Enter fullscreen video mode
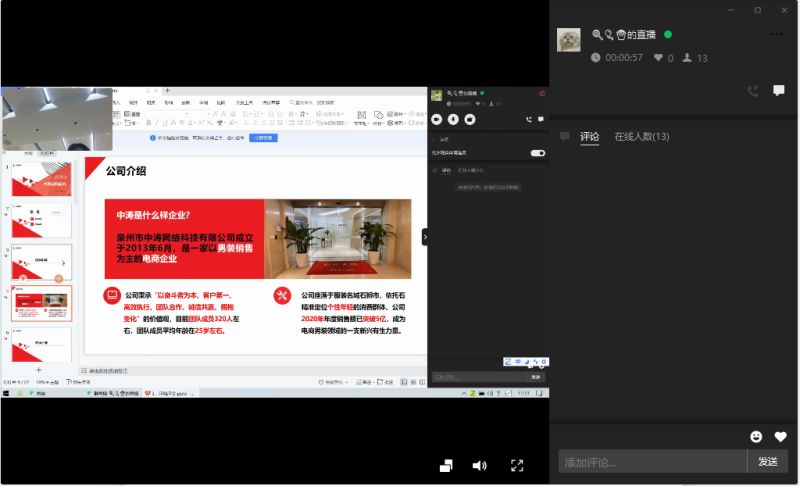The height and width of the screenshot is (486, 800). point(517,465)
